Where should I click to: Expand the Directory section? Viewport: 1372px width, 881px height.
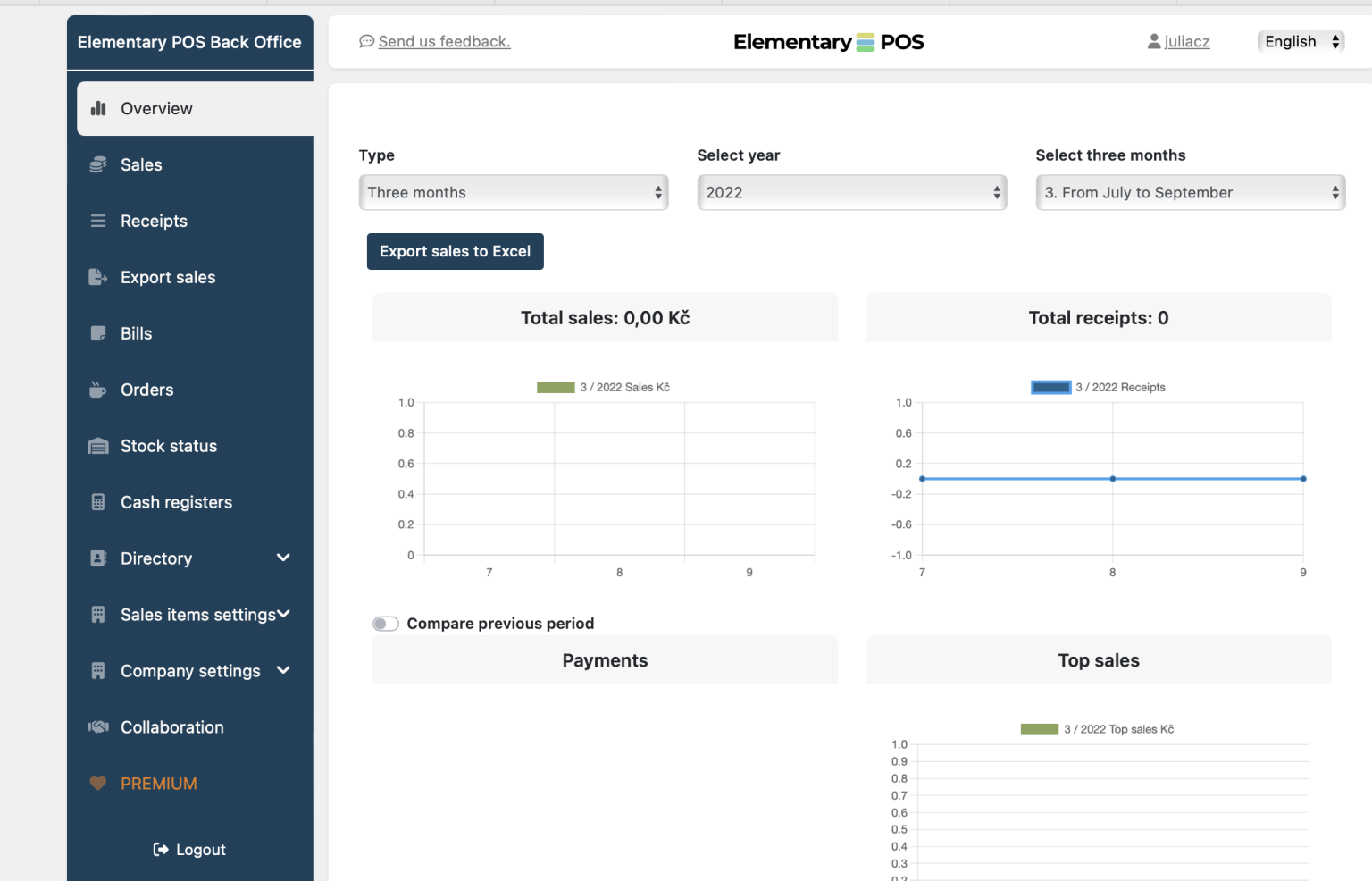point(282,558)
